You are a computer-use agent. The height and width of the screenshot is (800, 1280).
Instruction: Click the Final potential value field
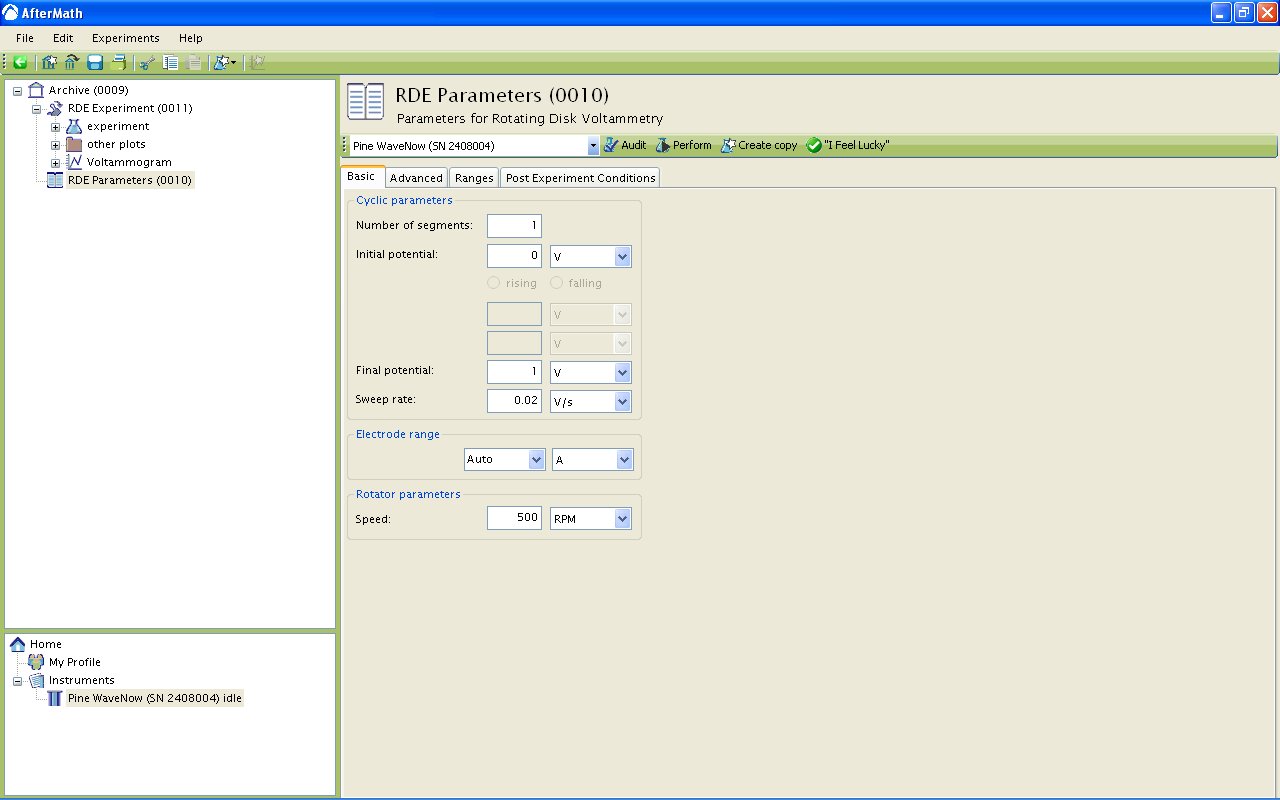[514, 372]
